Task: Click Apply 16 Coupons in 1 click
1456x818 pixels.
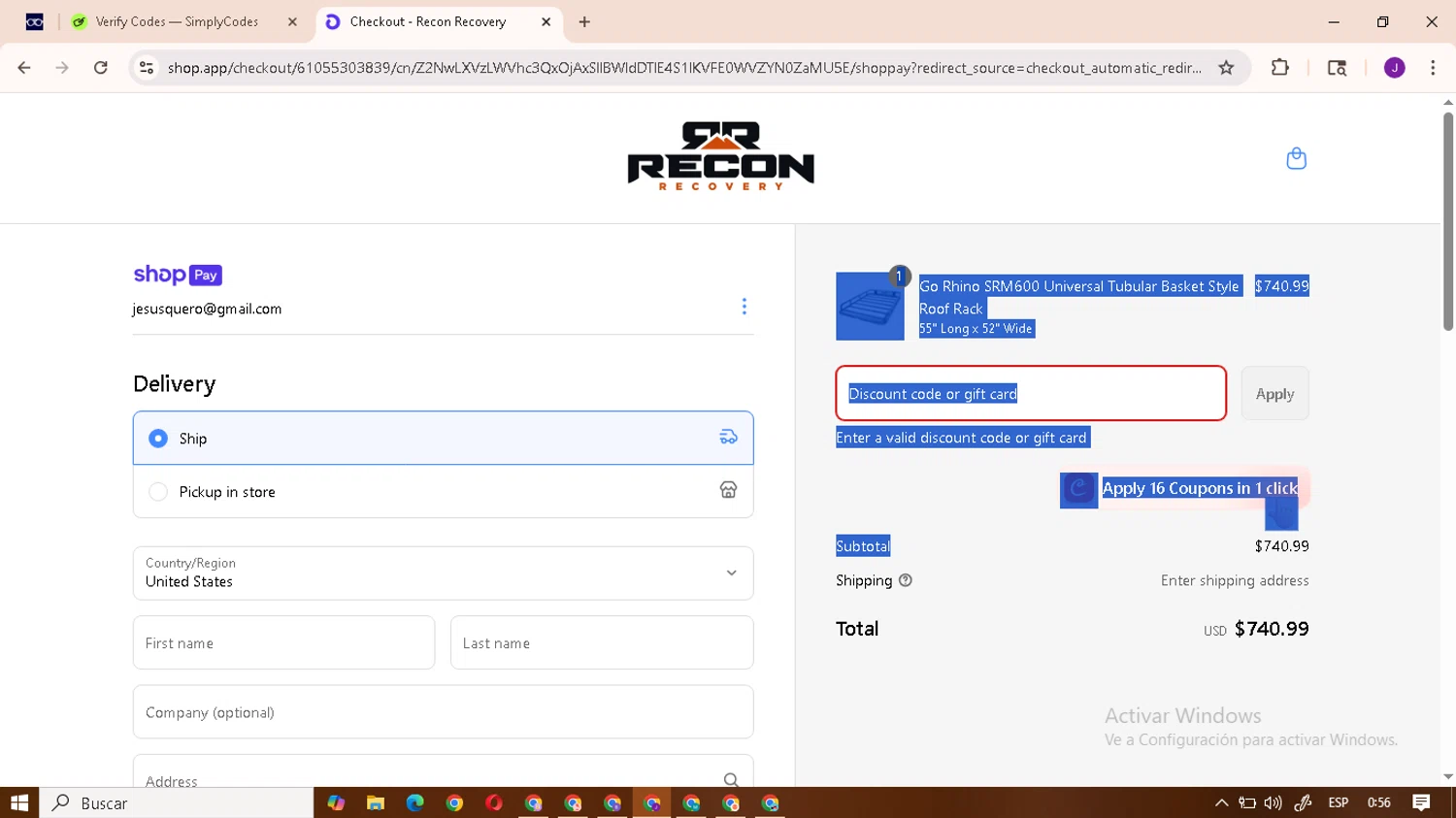Action: [x=1200, y=488]
